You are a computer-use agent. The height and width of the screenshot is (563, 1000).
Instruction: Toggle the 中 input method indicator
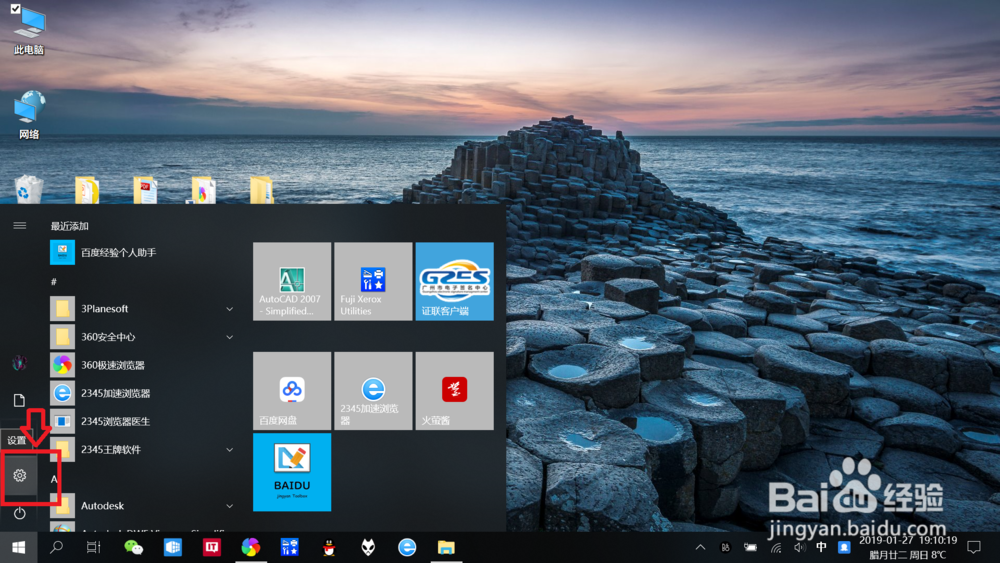click(821, 547)
